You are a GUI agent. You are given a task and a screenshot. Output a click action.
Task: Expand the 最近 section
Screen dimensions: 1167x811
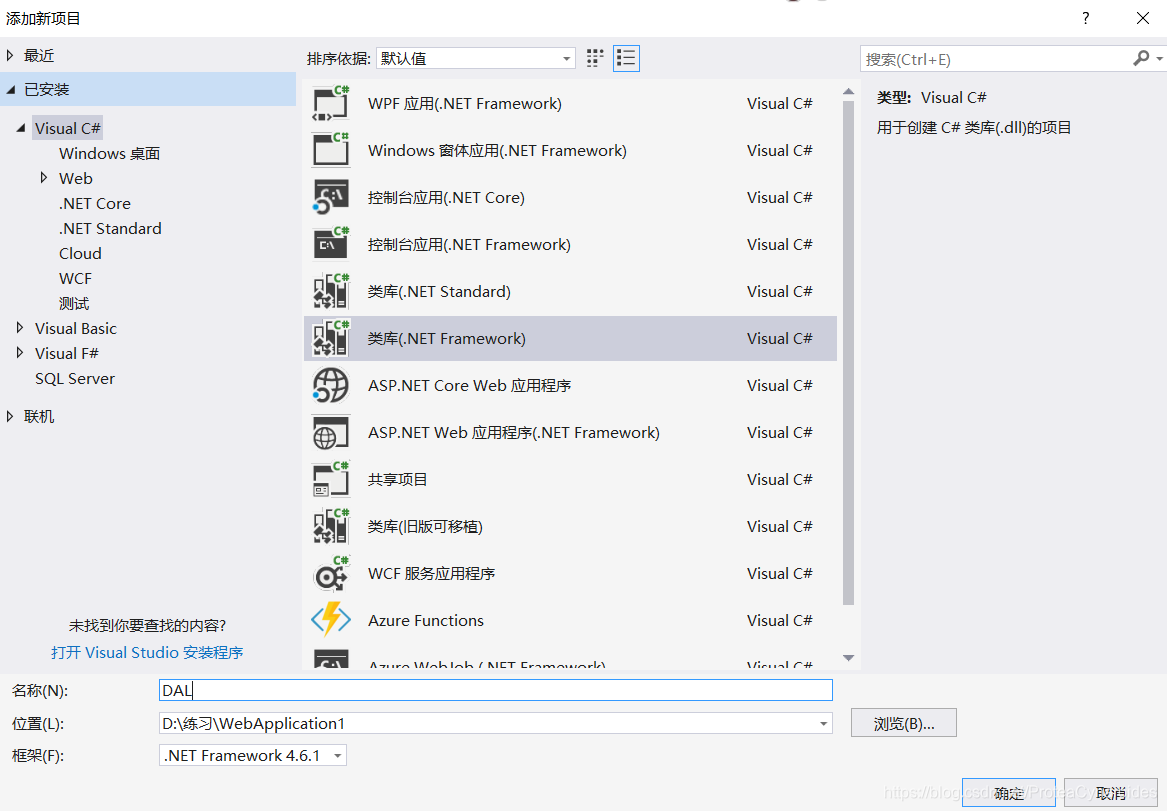point(10,55)
